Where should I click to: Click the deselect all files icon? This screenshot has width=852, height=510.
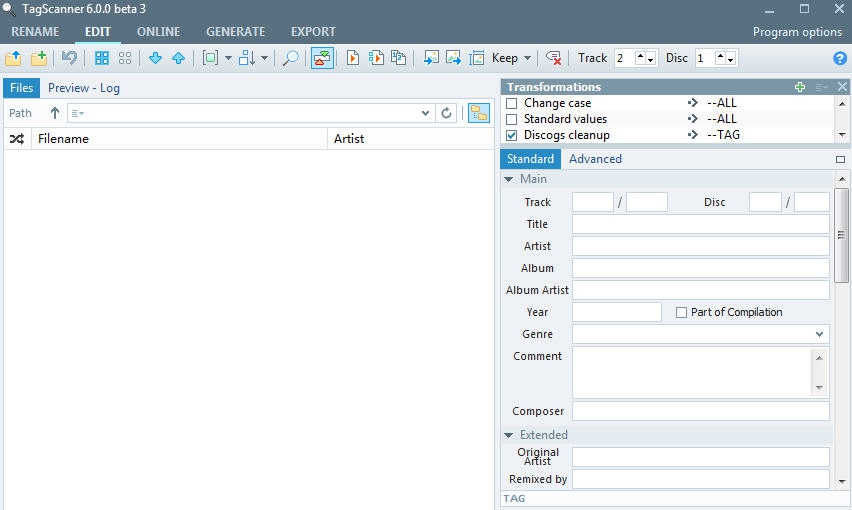pos(125,58)
